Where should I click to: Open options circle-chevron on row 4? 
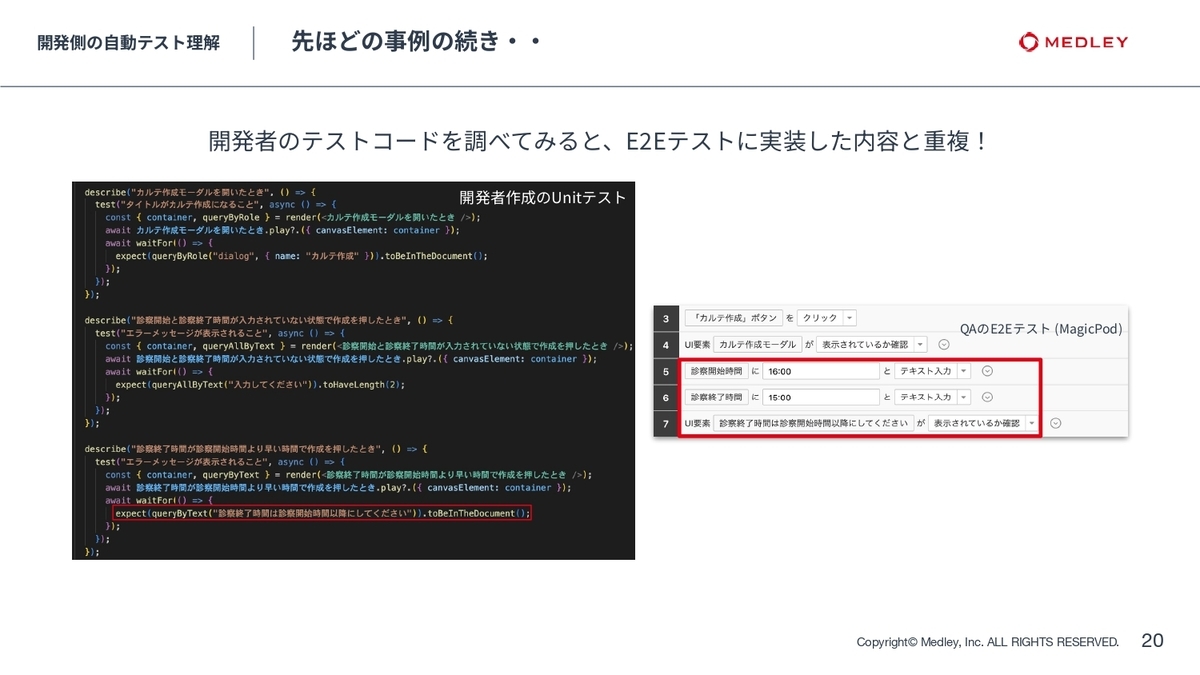[944, 344]
